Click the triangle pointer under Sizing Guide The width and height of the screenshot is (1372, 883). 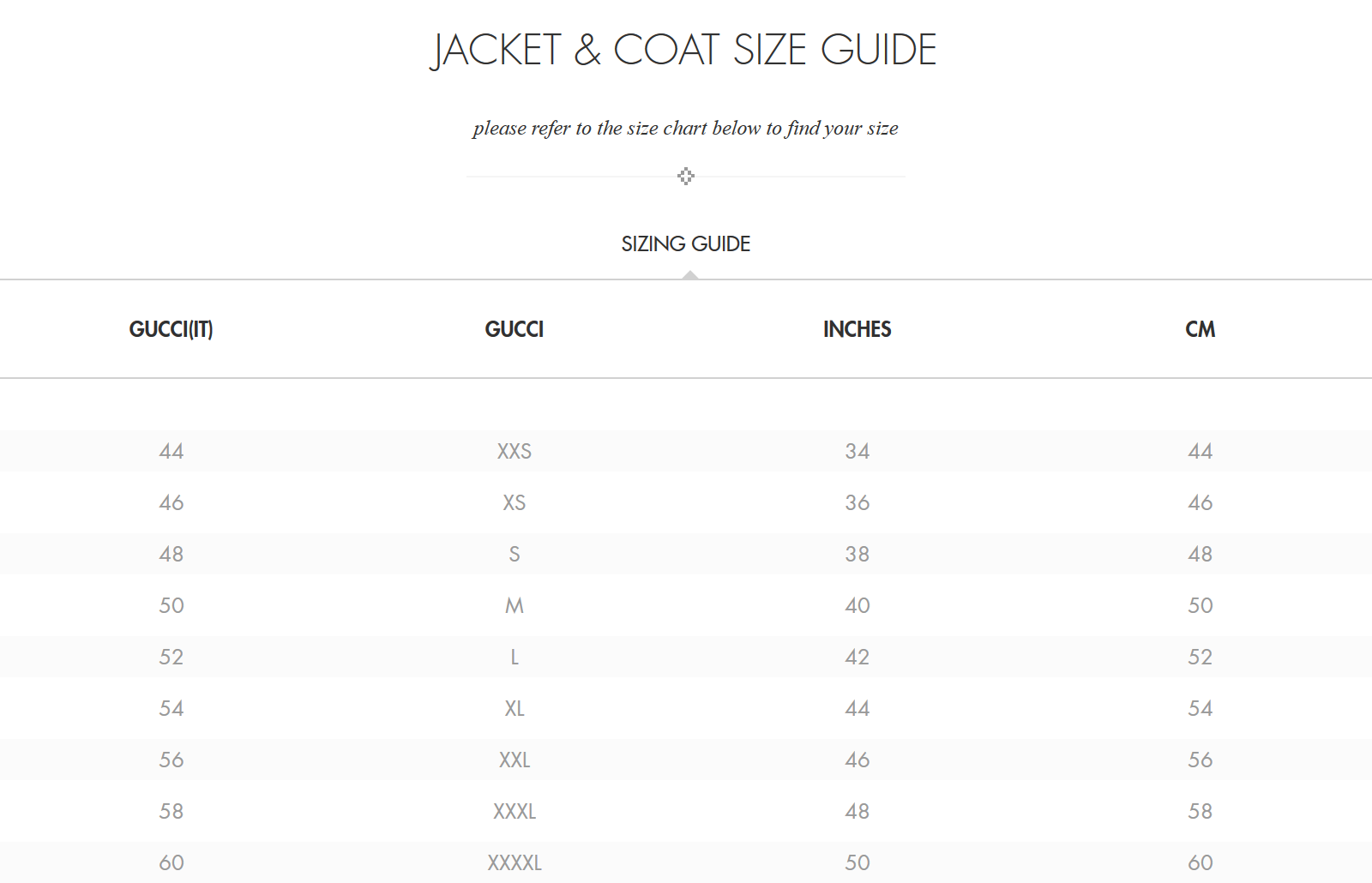tap(690, 275)
